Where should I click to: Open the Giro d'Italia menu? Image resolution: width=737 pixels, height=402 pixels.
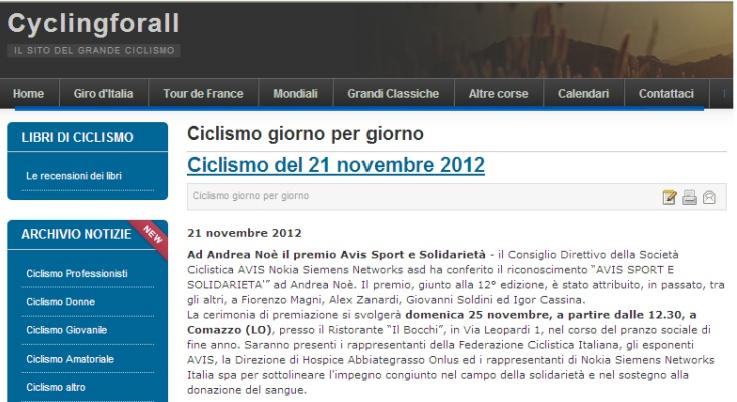pyautogui.click(x=103, y=94)
